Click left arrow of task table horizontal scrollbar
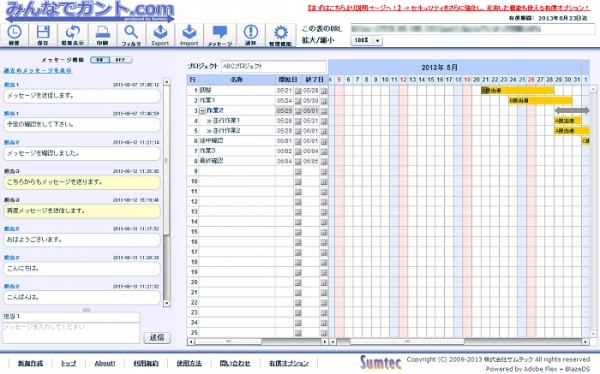The image size is (600, 374). point(191,341)
